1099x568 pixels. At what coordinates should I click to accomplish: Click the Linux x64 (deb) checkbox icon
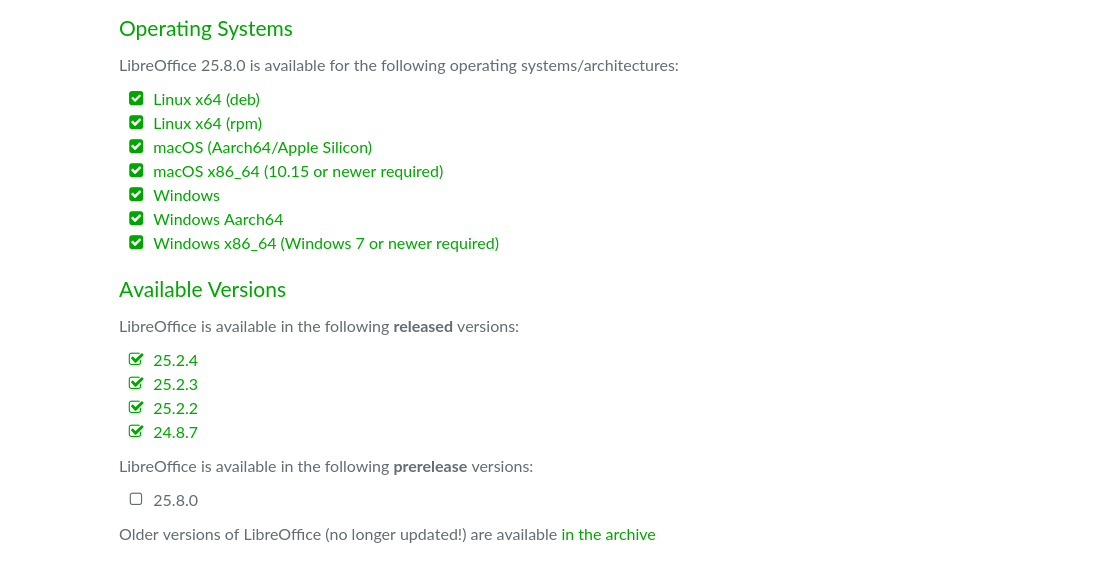click(136, 99)
